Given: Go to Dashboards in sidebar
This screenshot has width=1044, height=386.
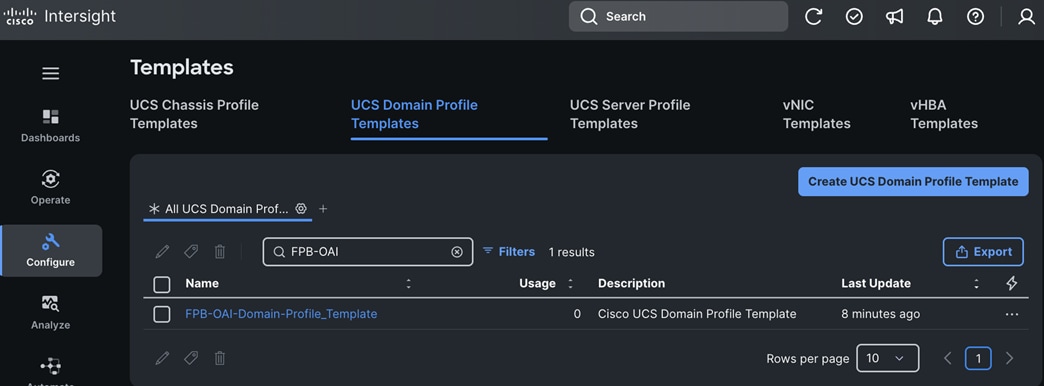Looking at the screenshot, I should click(51, 126).
